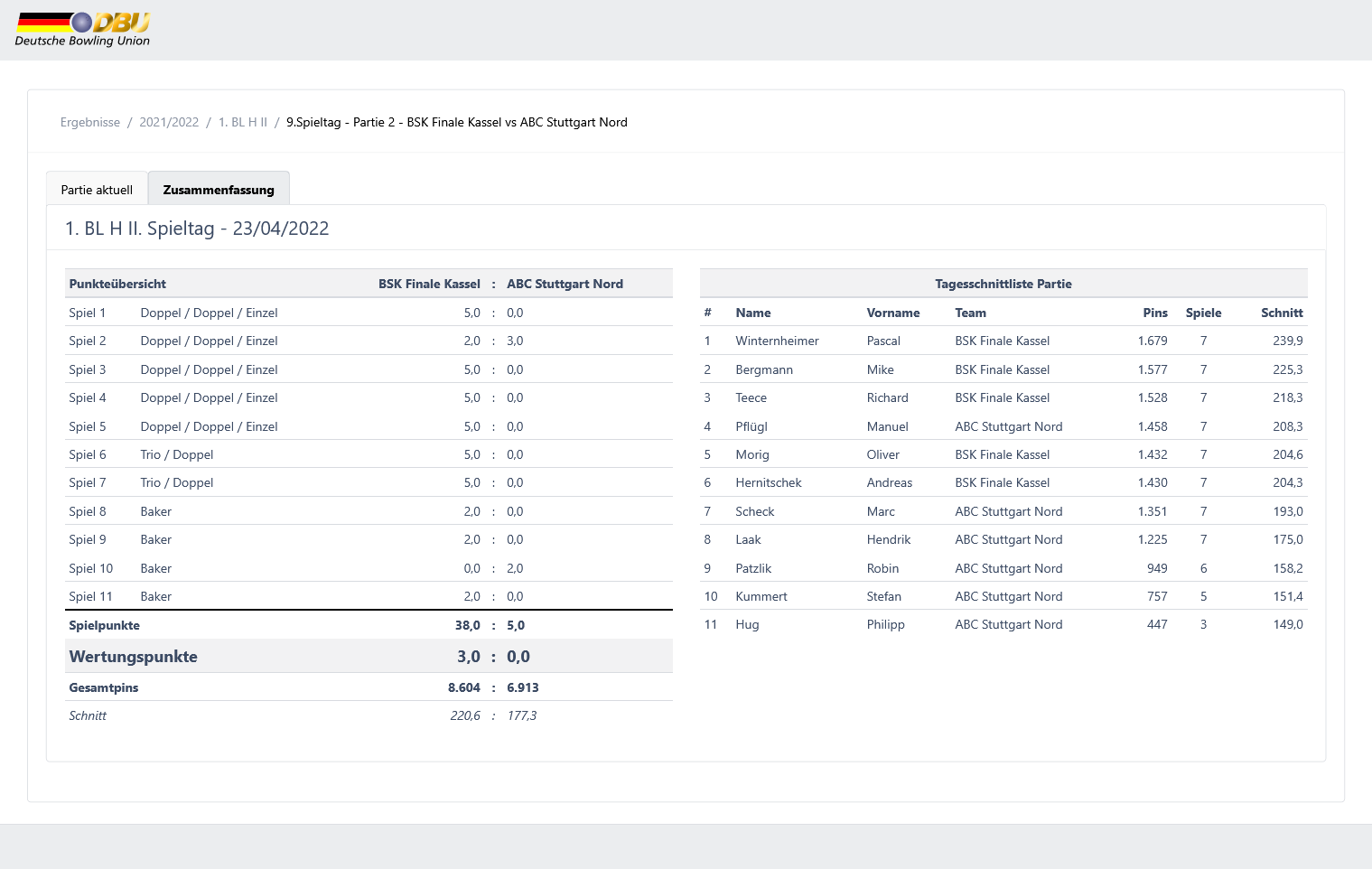Screen dimensions: 1372x869
Task: Click first name Pascal
Action: pyautogui.click(x=883, y=341)
